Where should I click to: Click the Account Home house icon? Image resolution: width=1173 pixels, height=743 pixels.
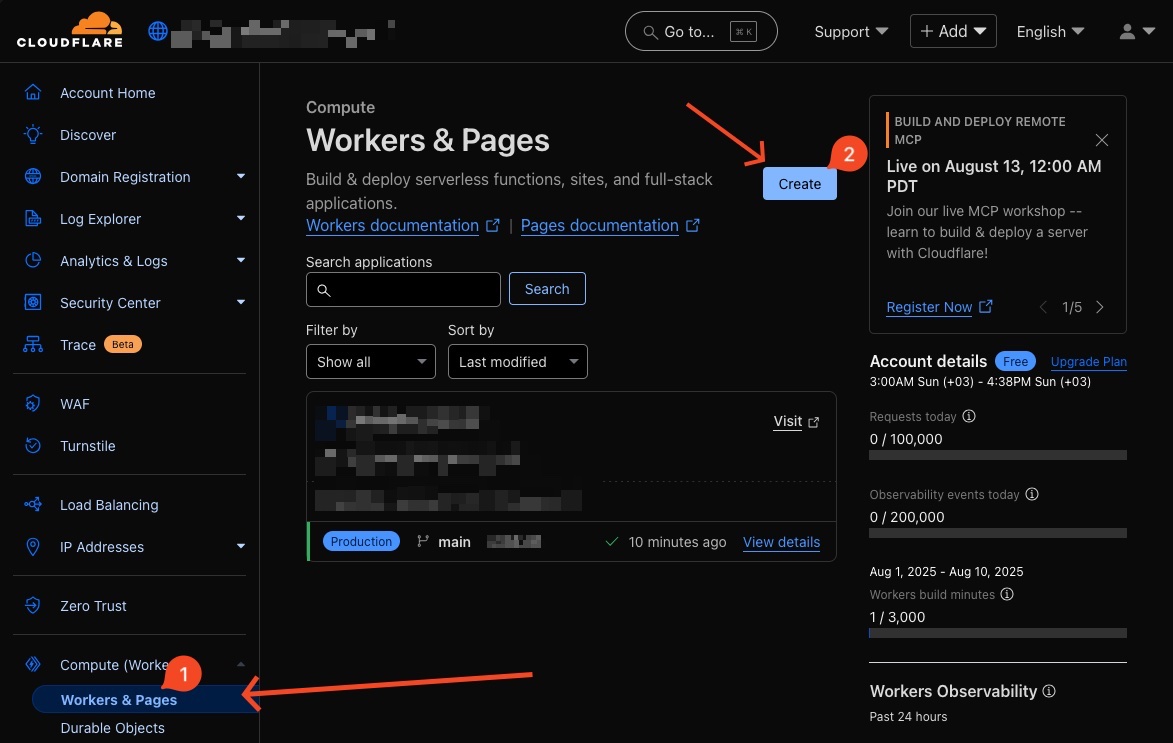pos(33,93)
